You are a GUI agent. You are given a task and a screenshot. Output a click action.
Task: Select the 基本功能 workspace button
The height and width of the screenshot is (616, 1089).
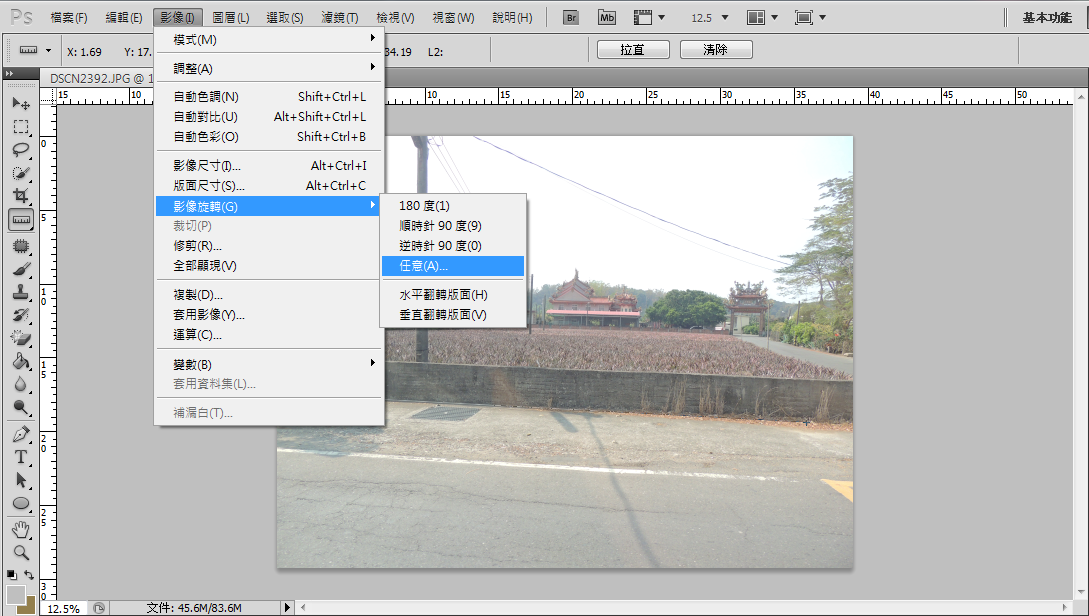pos(1047,17)
